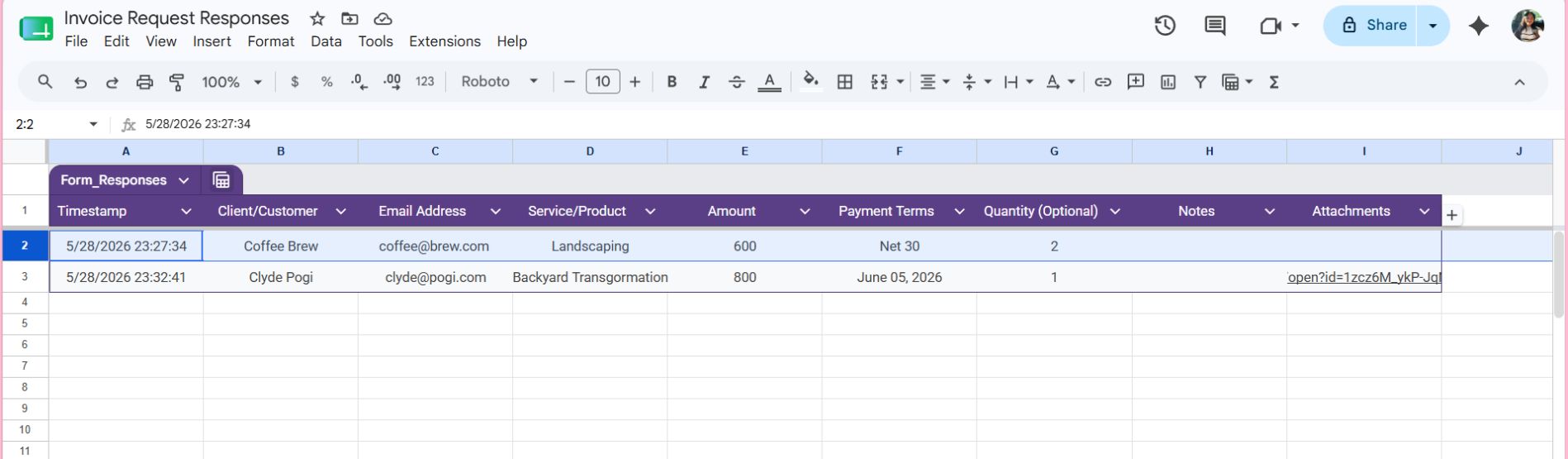
Task: Star the Invoice Request Responses document
Action: [x=317, y=18]
